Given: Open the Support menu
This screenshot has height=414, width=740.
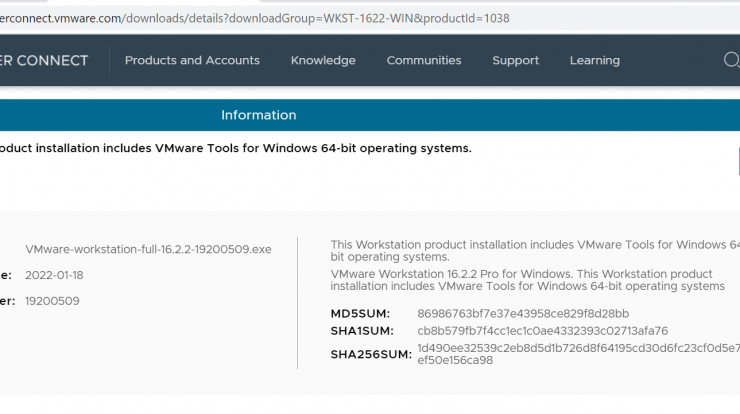Looking at the screenshot, I should pyautogui.click(x=515, y=60).
